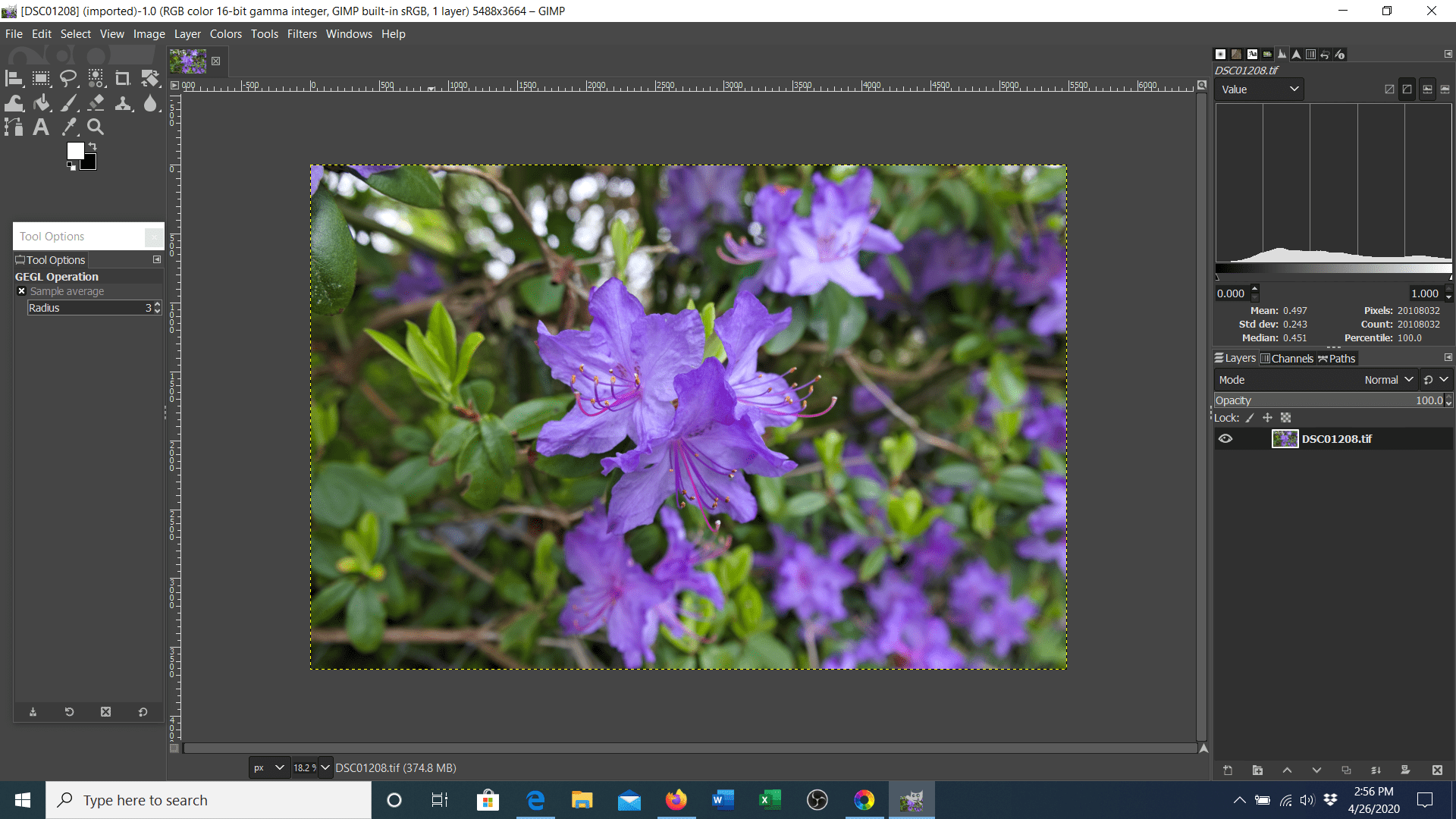Create a new layer group
Screen dimensions: 1456x819
click(1257, 770)
